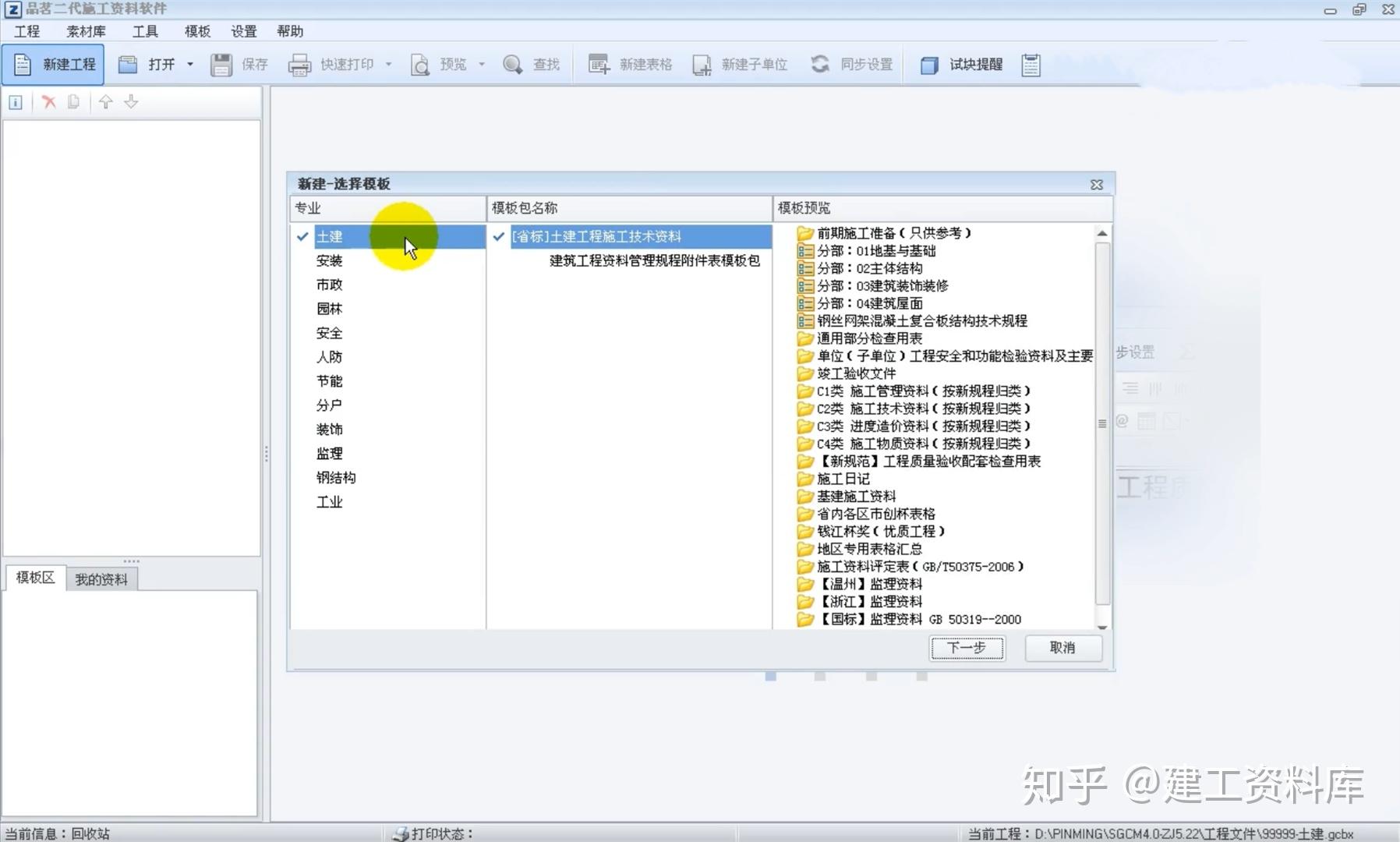Image resolution: width=1400 pixels, height=842 pixels.
Task: Open the 帮助 menu
Action: 290,31
